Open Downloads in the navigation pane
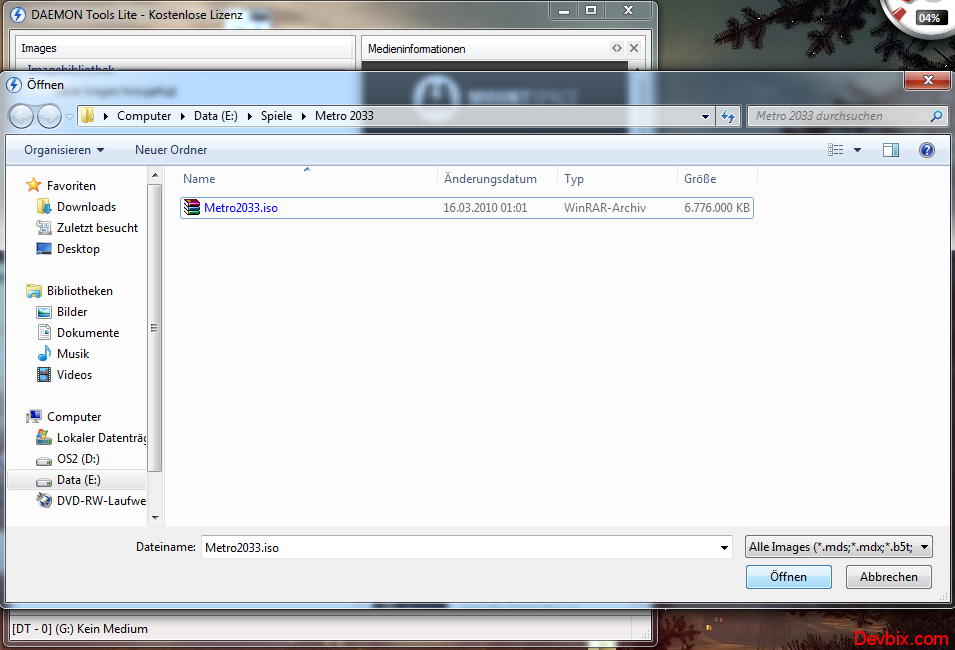 [x=86, y=207]
